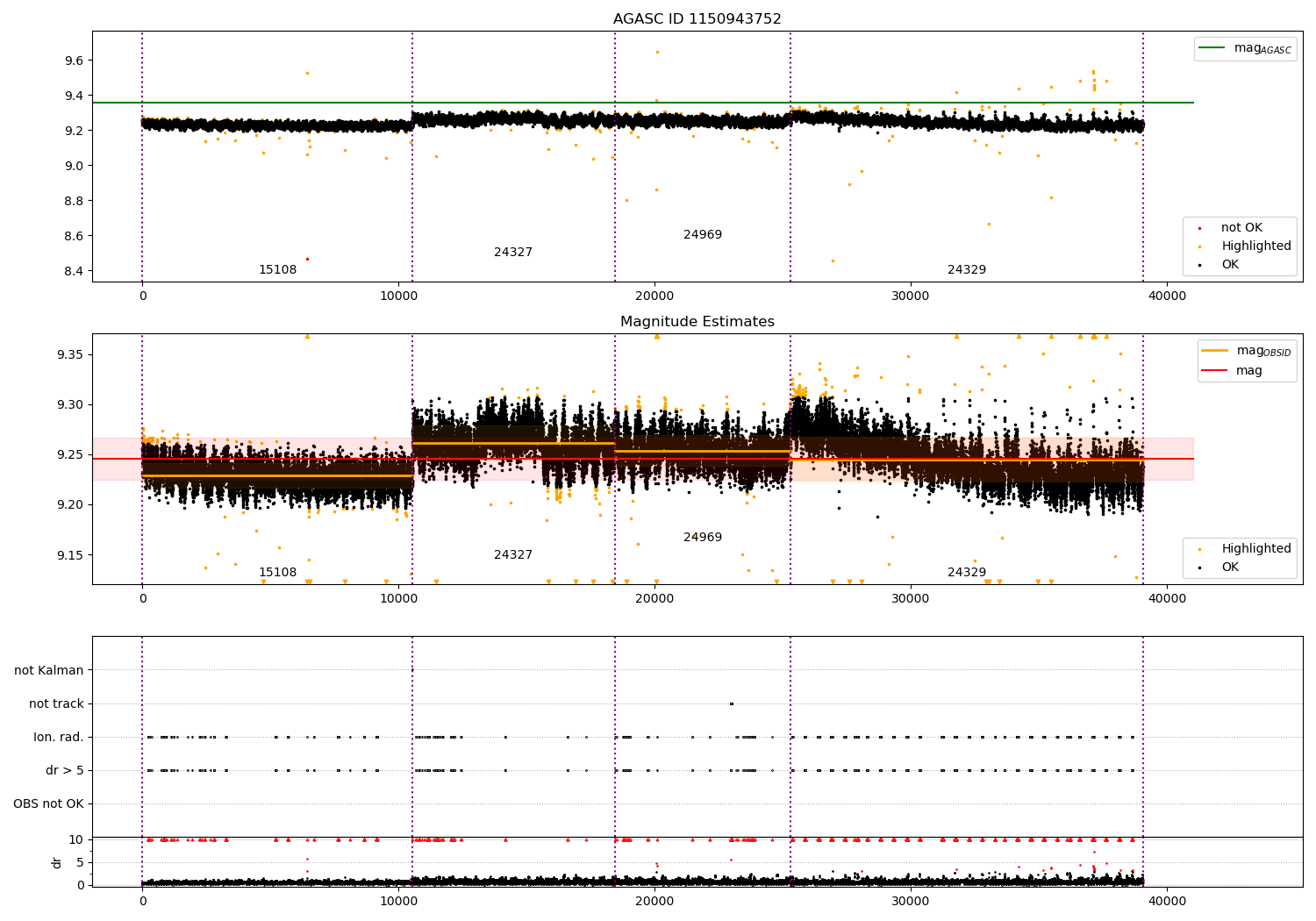
Task: Click the 9.15 y-axis tick label
Action: coord(70,555)
